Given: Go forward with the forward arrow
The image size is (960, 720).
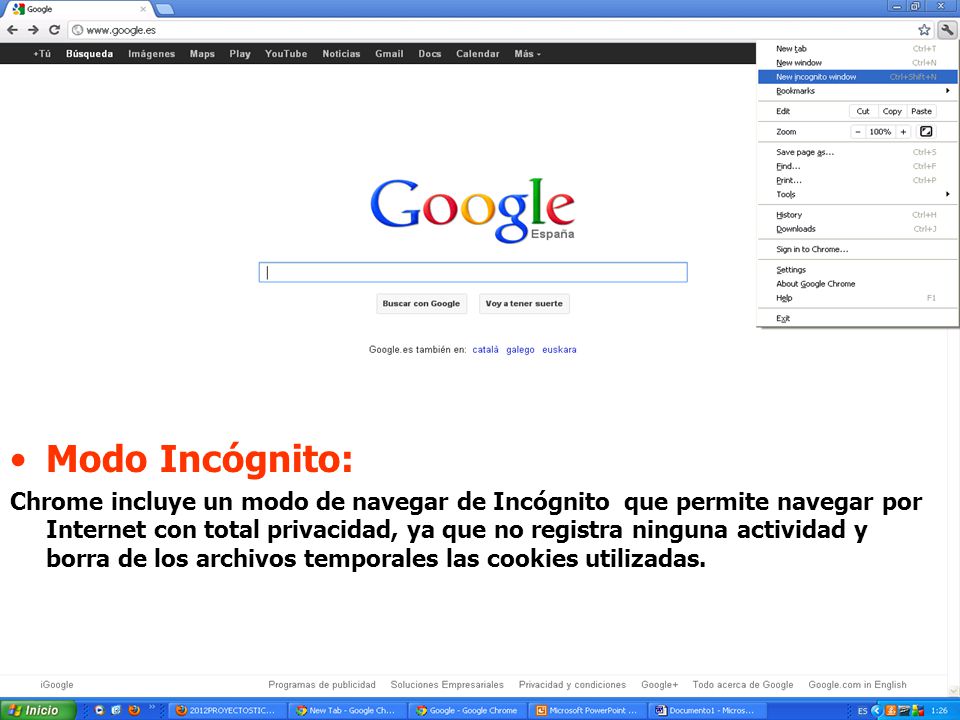Looking at the screenshot, I should 33,30.
